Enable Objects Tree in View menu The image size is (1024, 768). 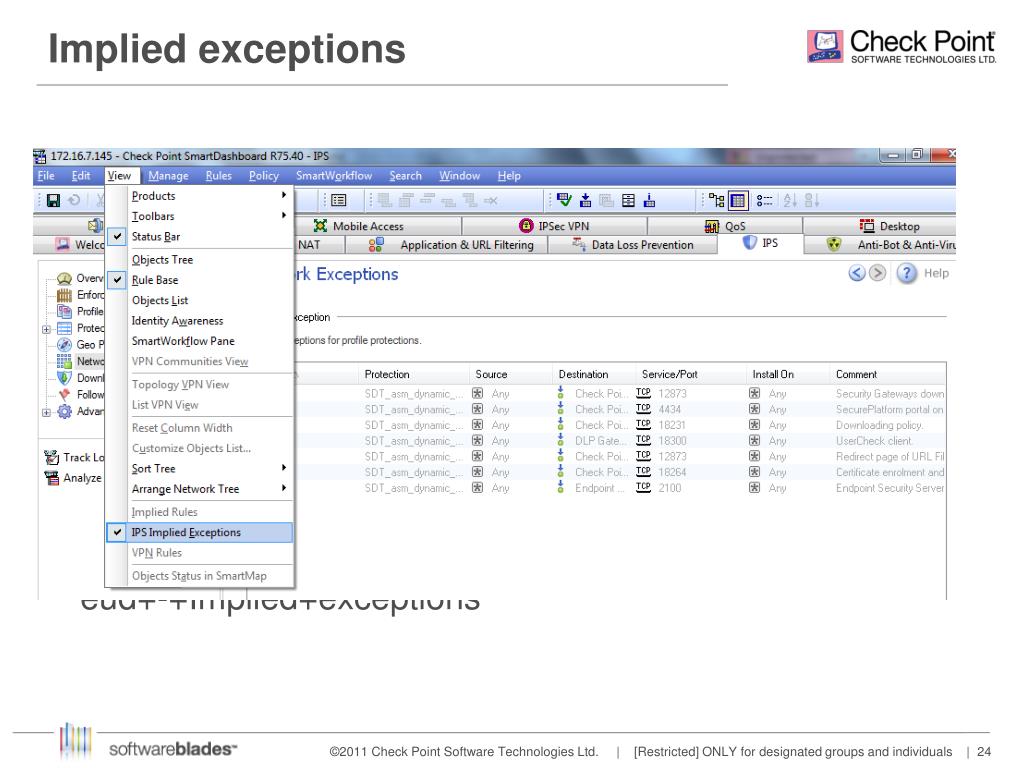[x=199, y=259]
